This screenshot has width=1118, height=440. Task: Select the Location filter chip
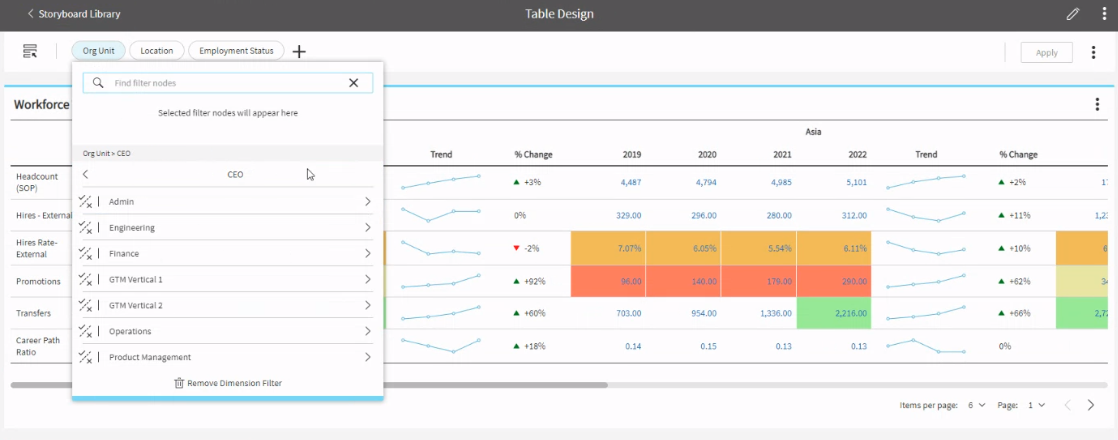[157, 51]
